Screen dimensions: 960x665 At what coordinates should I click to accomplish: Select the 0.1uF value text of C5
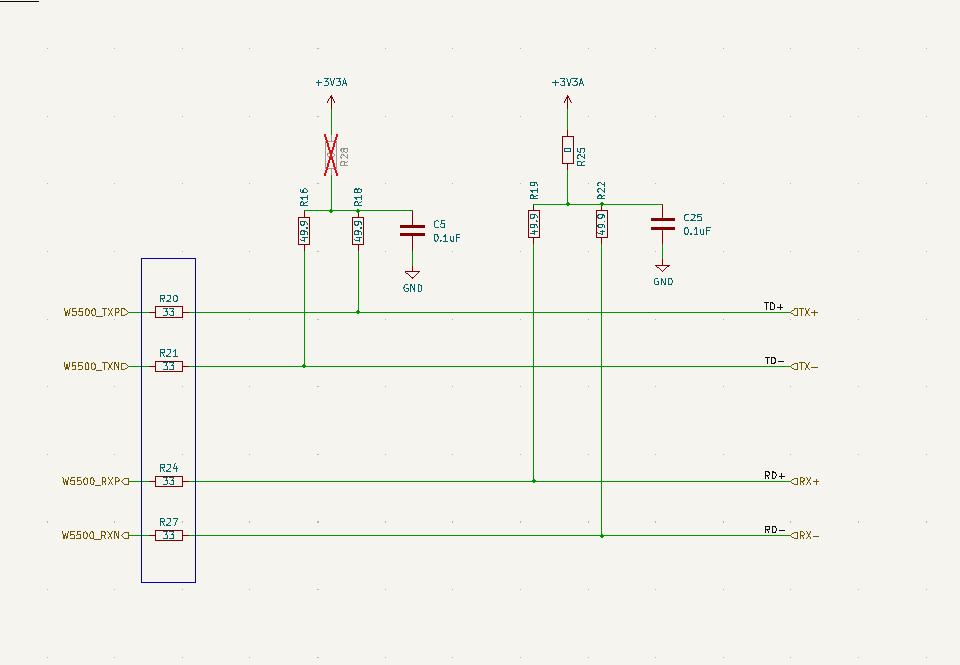(447, 238)
